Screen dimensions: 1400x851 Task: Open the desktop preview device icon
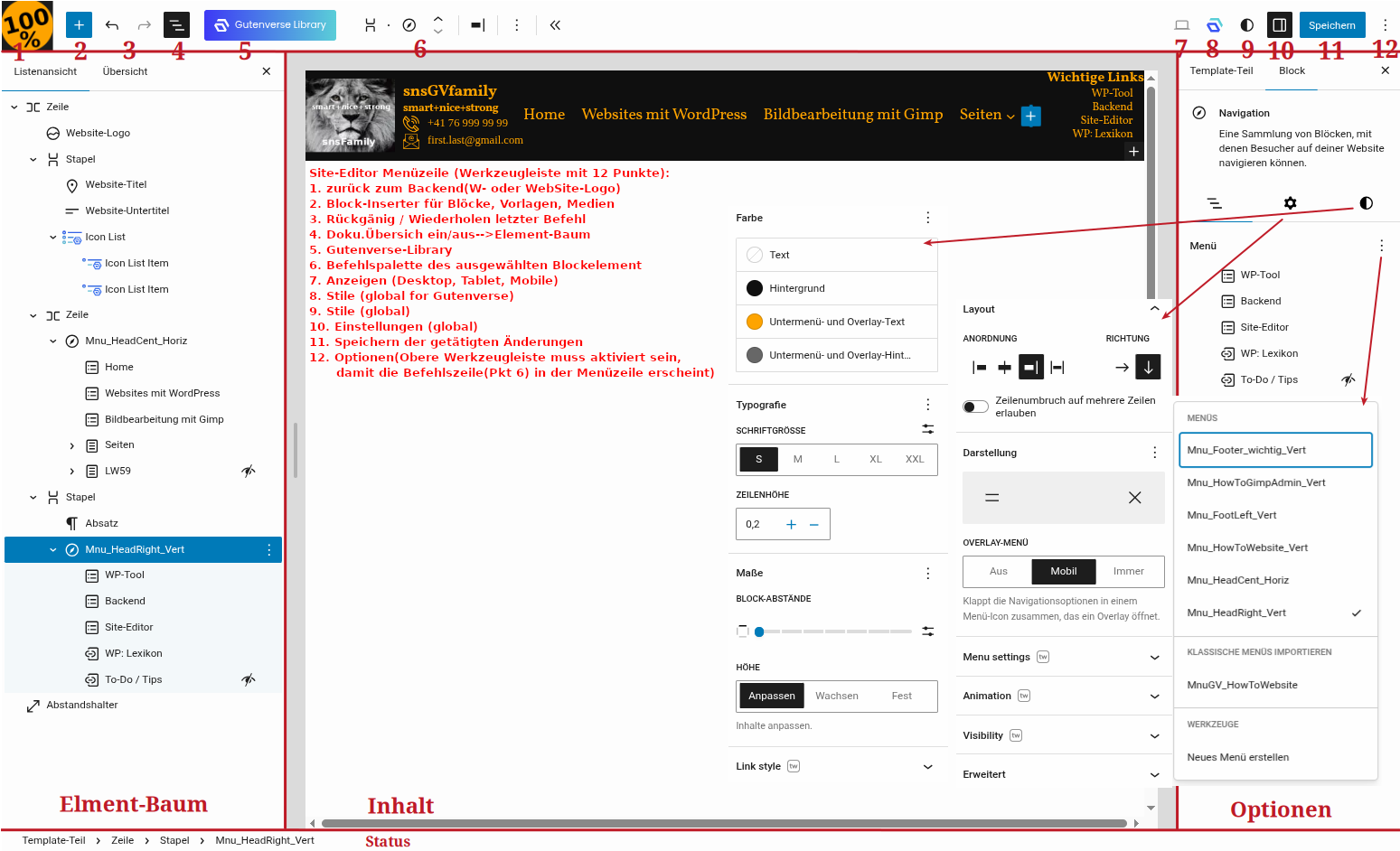point(1181,25)
